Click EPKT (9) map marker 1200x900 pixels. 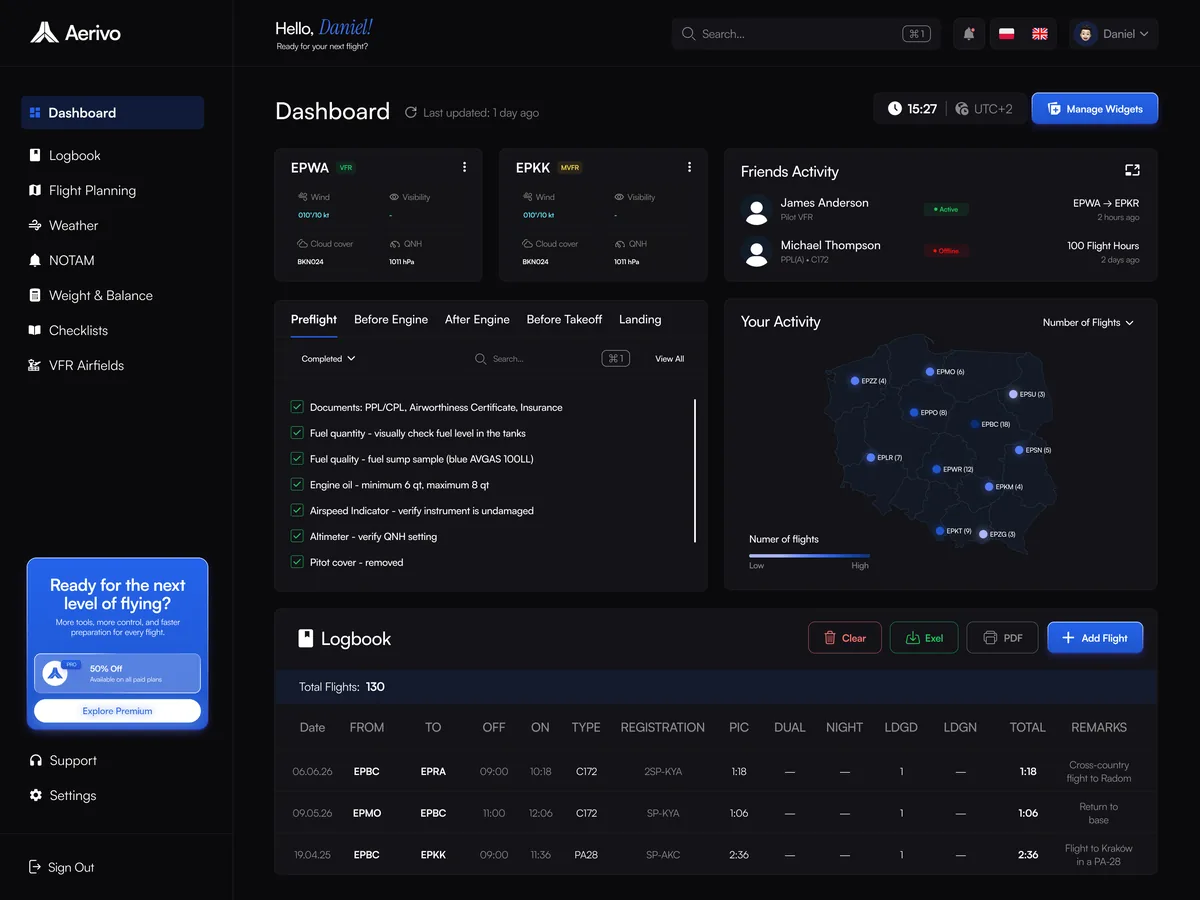coord(940,531)
